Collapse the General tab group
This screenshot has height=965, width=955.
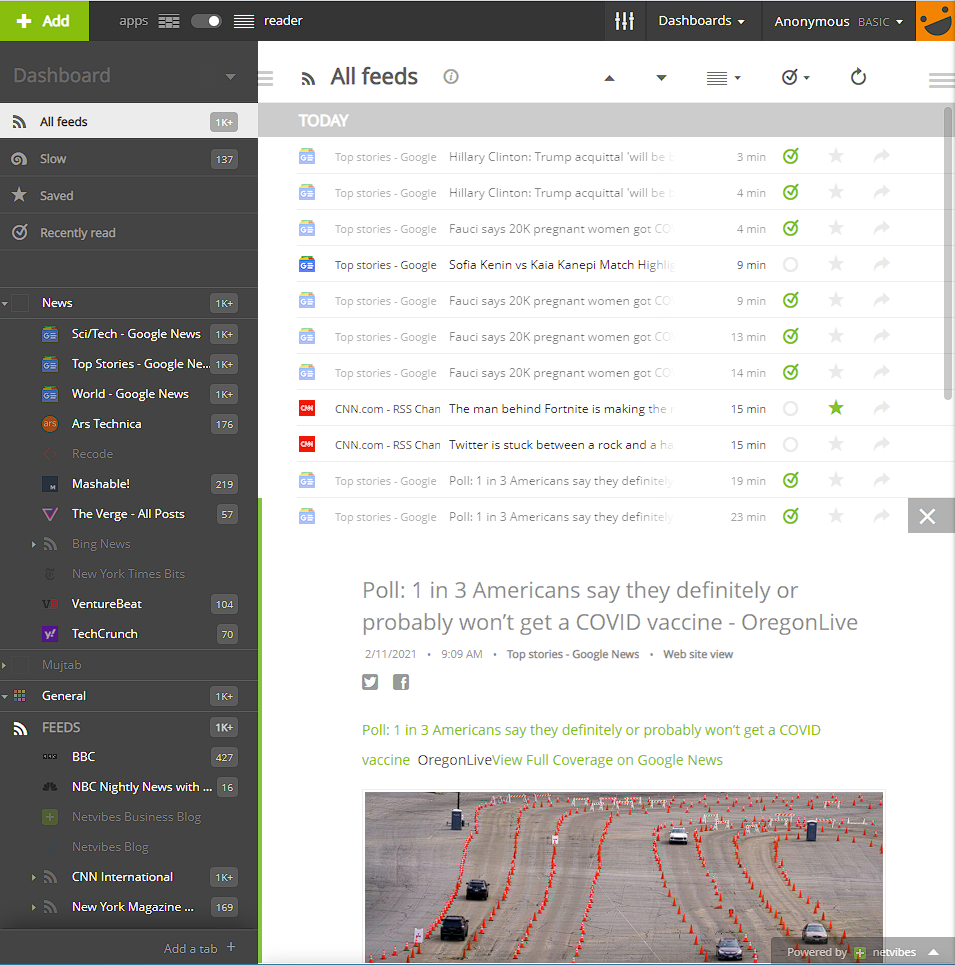[5, 697]
